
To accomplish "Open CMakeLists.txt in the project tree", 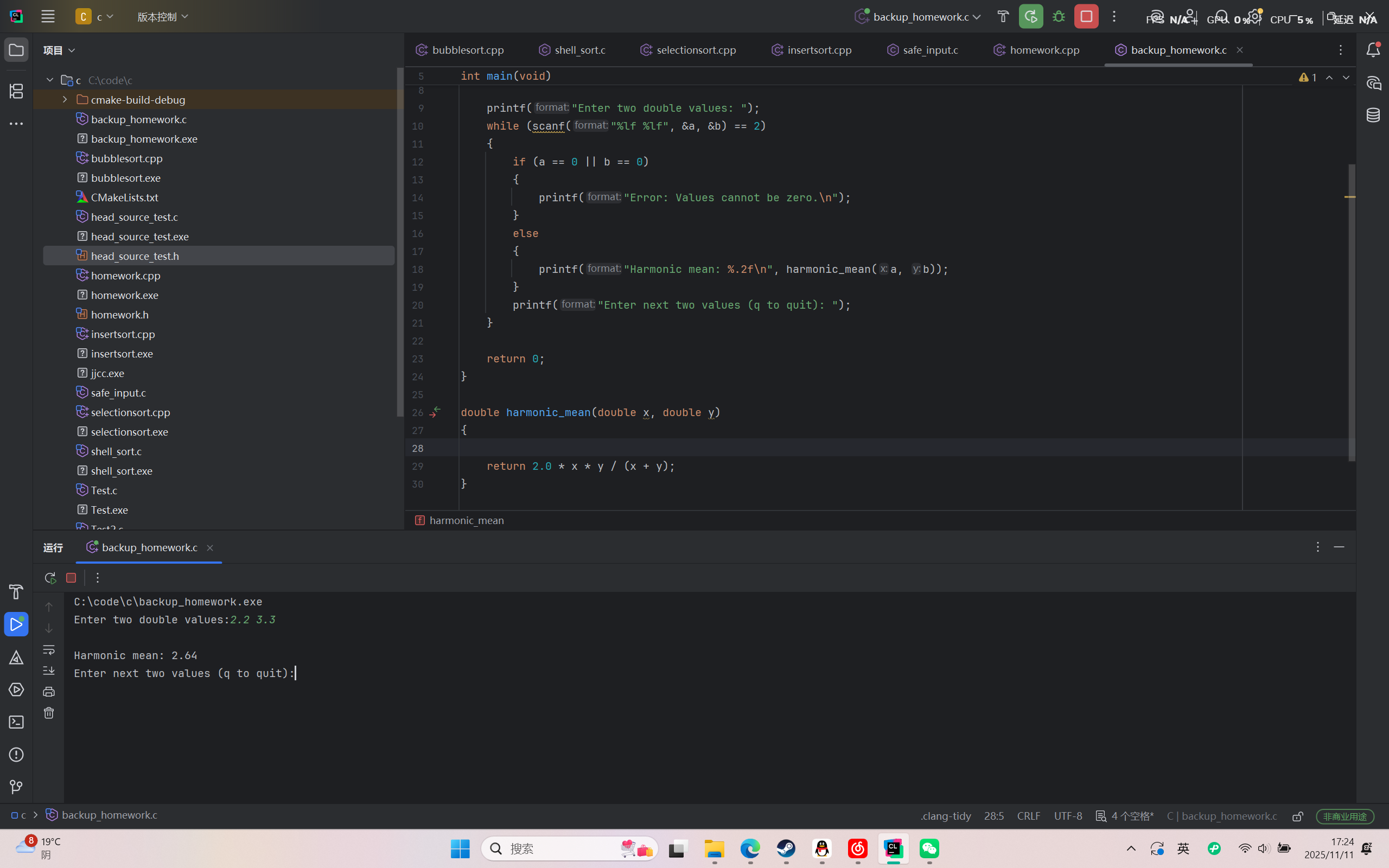I will [125, 197].
